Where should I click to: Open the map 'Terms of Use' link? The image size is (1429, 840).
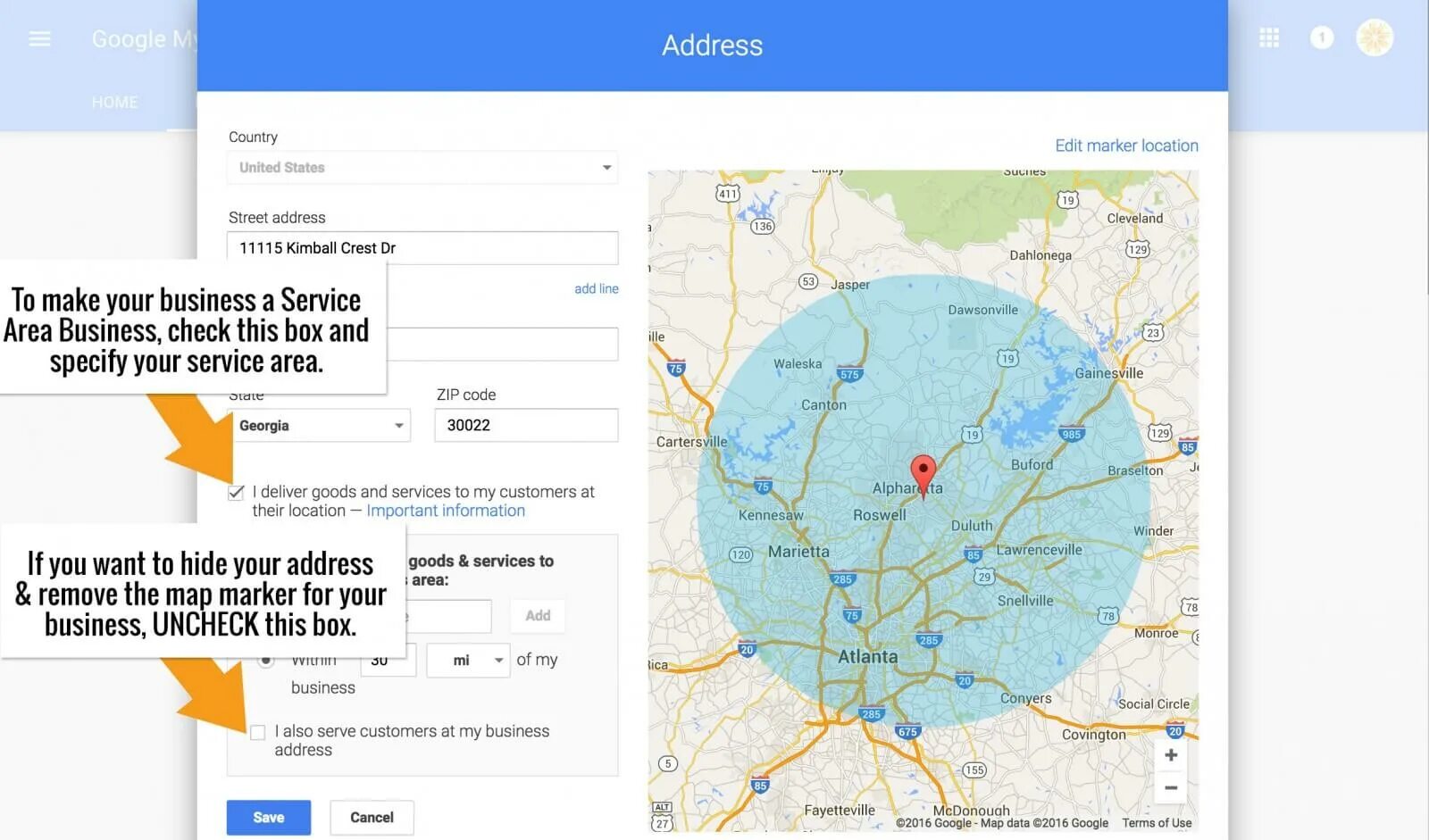click(x=1157, y=823)
